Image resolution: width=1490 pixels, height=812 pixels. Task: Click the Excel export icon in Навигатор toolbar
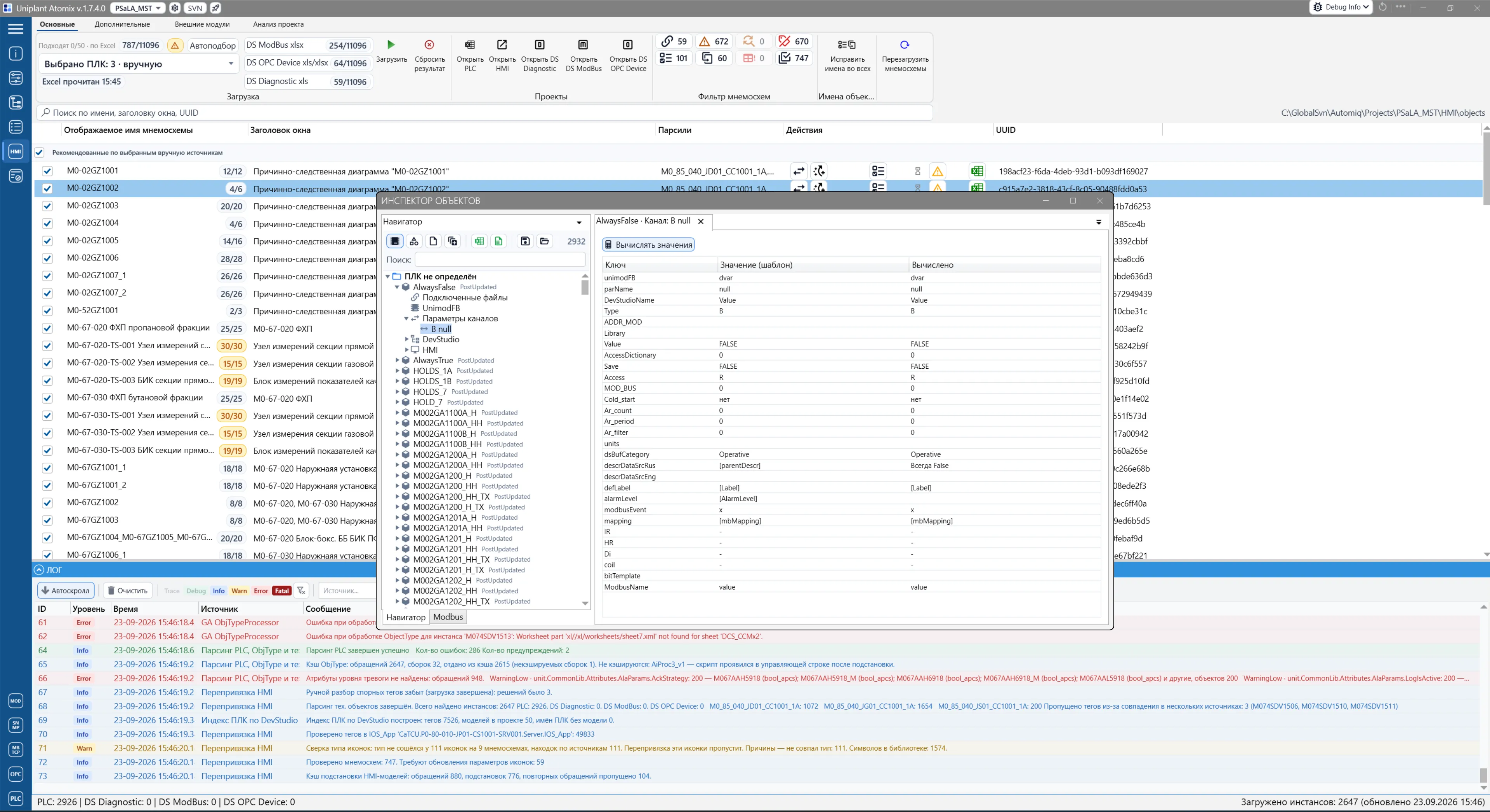tap(479, 241)
